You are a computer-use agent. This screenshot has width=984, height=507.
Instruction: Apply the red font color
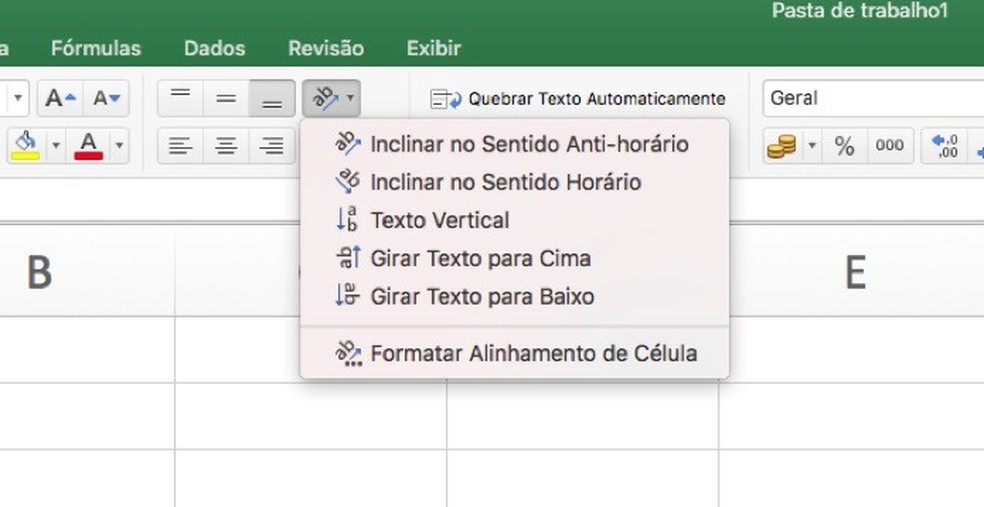[89, 146]
